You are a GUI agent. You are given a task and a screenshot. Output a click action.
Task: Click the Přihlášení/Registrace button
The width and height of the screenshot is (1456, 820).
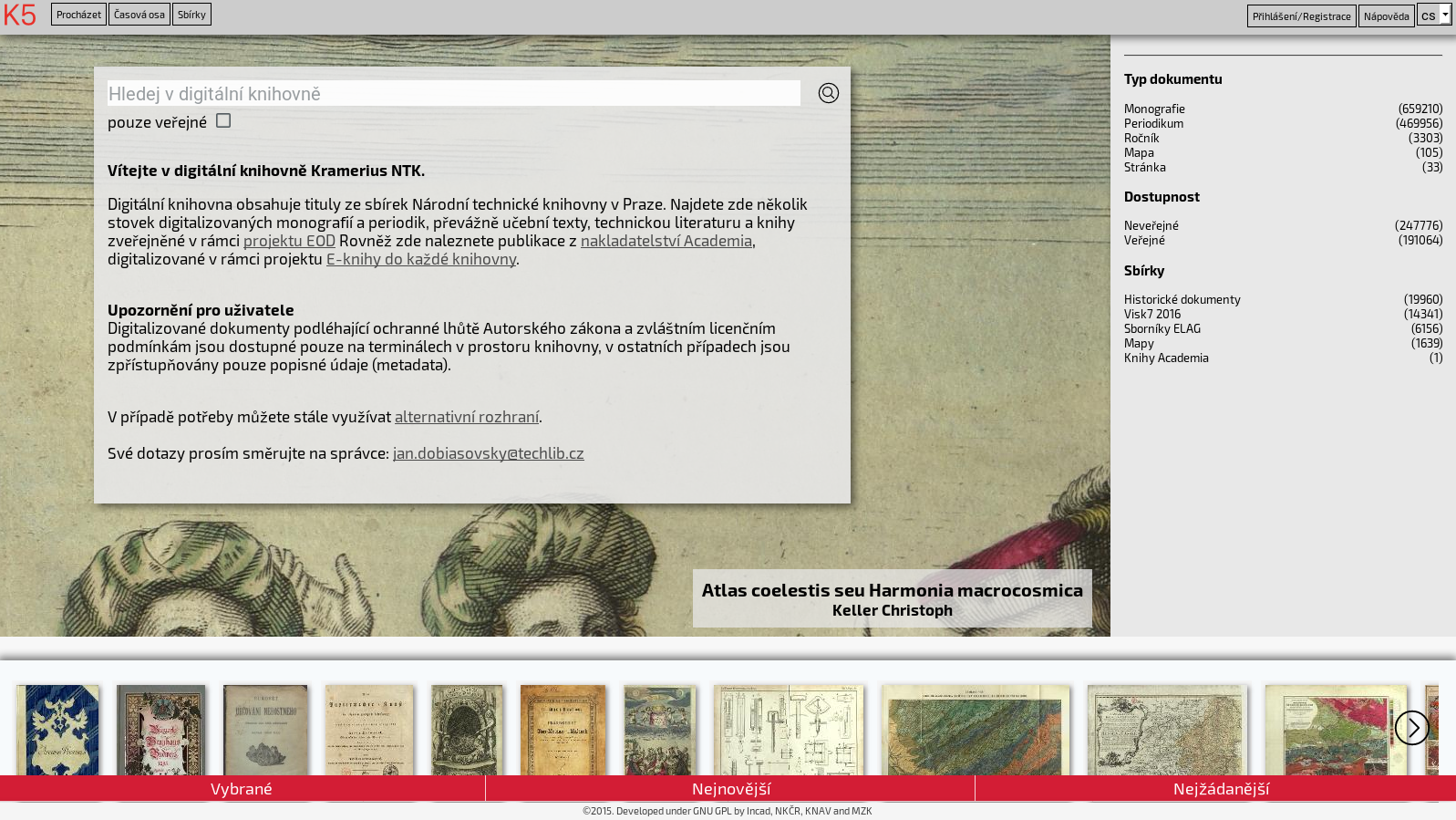[1301, 16]
